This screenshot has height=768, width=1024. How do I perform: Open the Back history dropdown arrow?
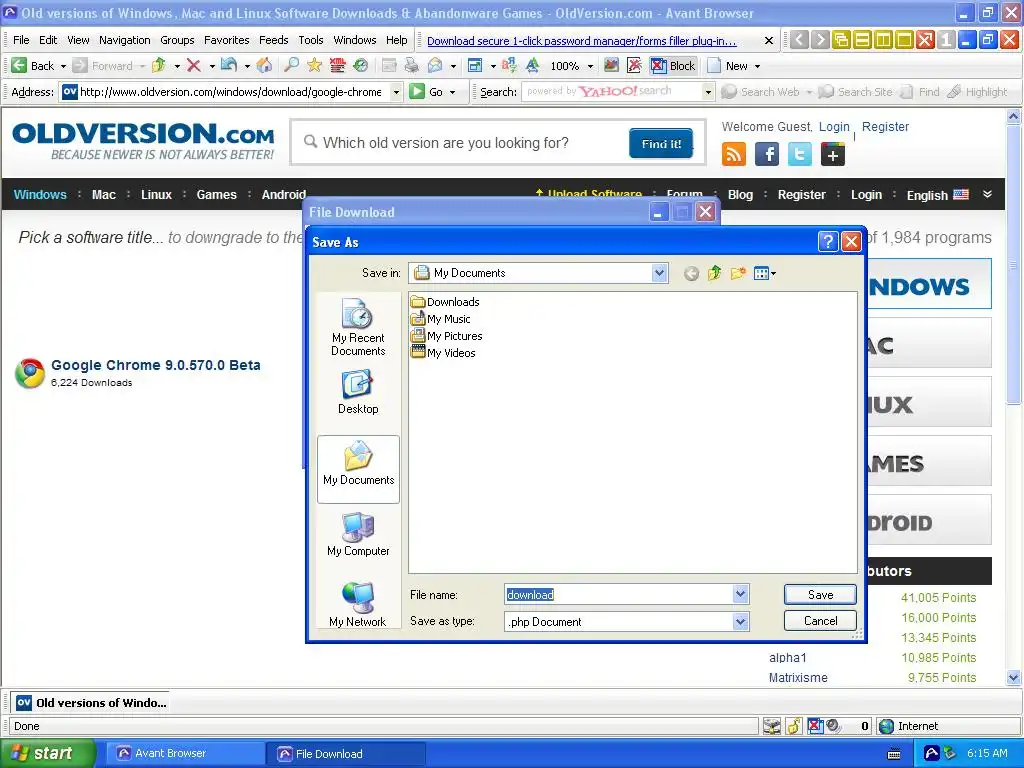63,66
